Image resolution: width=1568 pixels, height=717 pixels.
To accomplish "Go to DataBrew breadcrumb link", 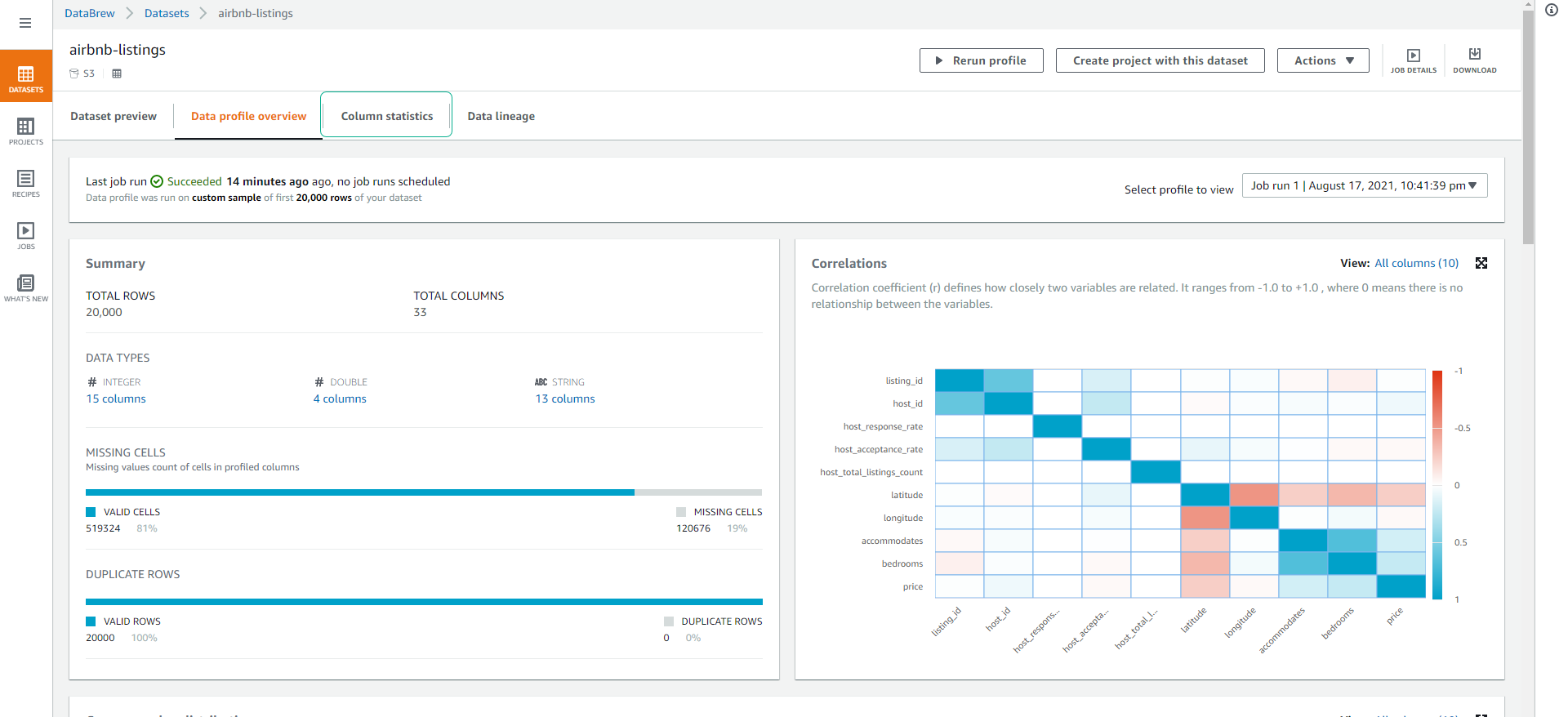I will coord(90,13).
